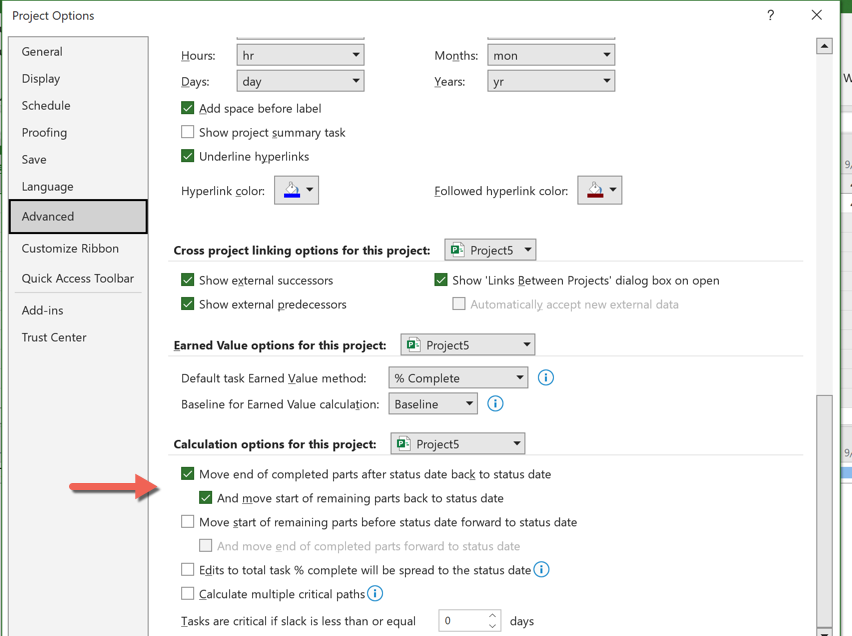Uncheck And move start of remaining parts
The image size is (852, 636).
(x=205, y=497)
